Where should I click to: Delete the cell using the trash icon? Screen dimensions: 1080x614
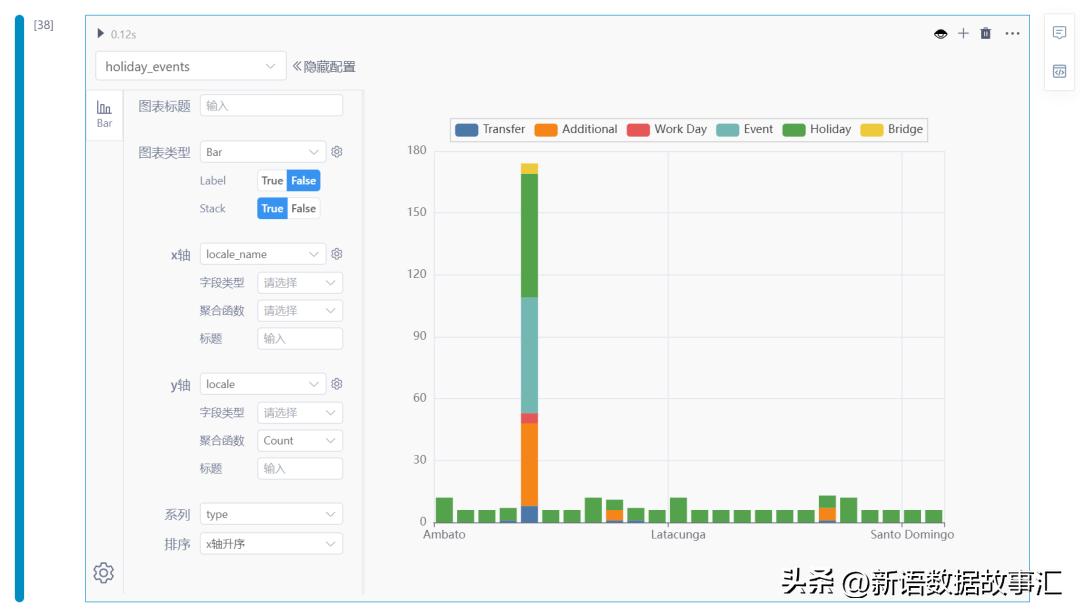[x=987, y=33]
